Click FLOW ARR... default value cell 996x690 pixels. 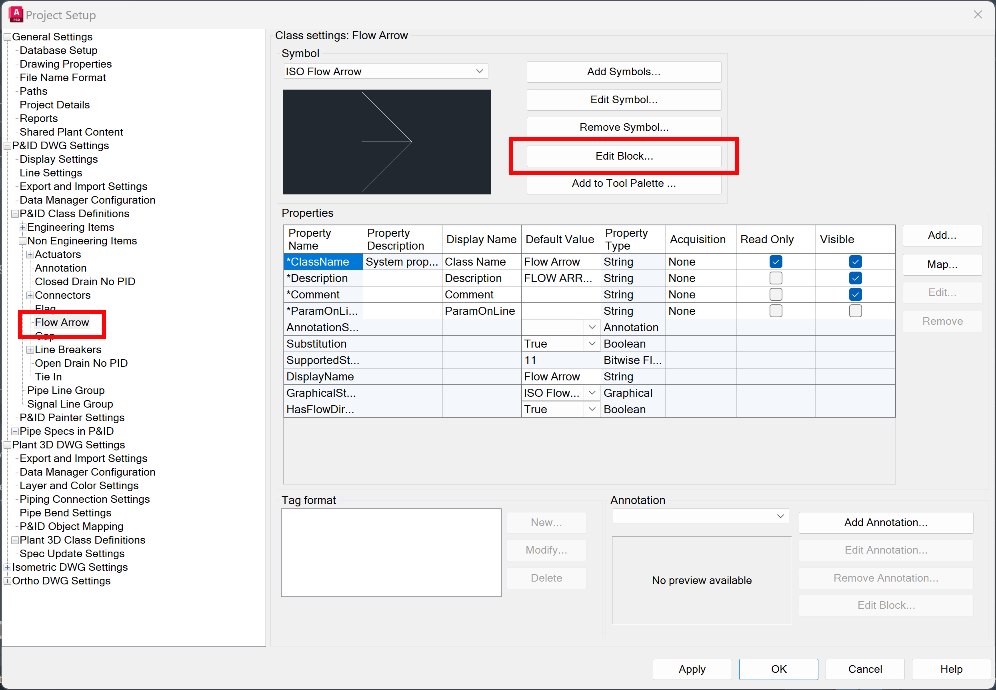(x=559, y=278)
